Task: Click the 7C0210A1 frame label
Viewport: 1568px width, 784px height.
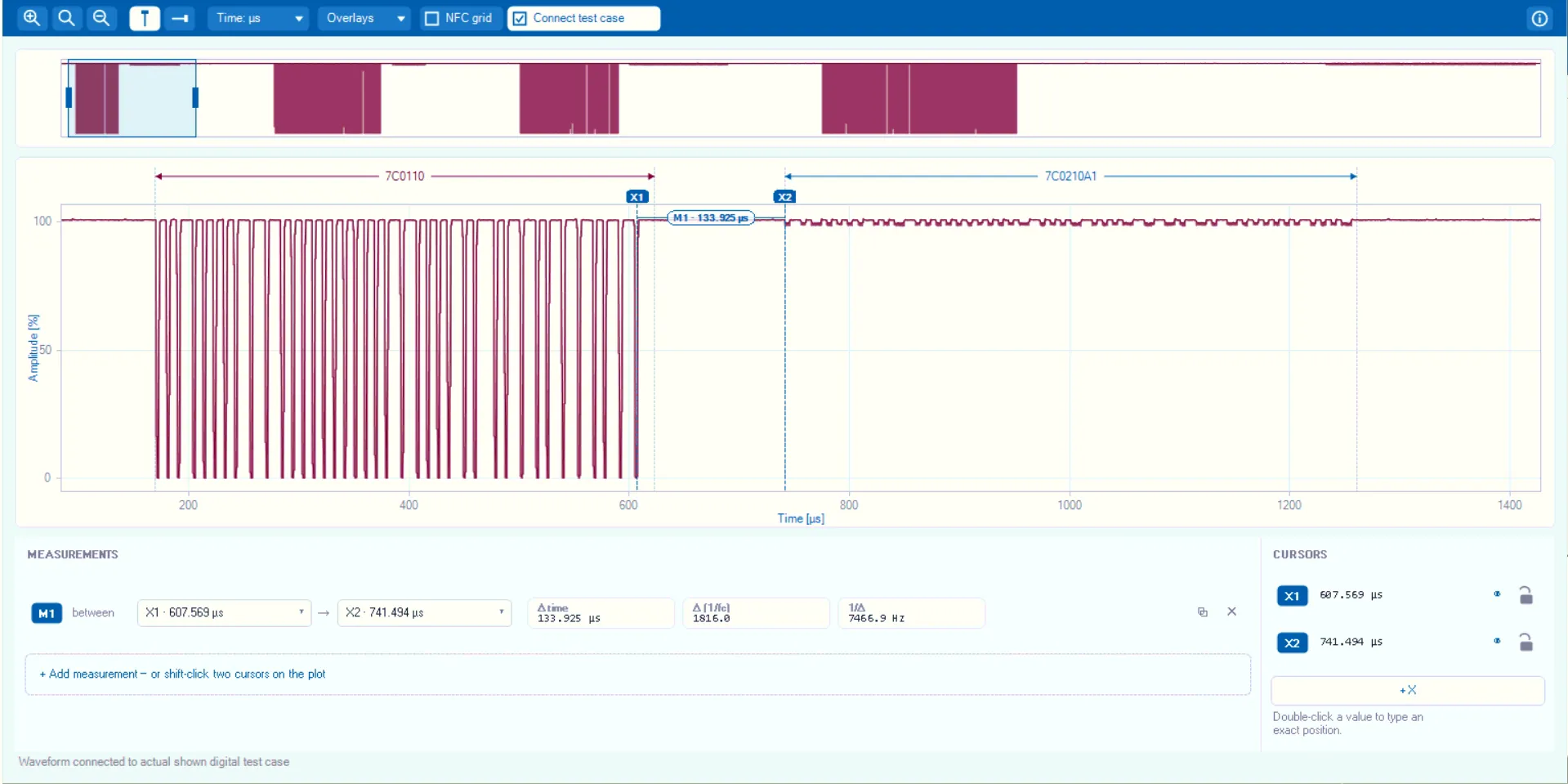Action: pyautogui.click(x=1070, y=176)
